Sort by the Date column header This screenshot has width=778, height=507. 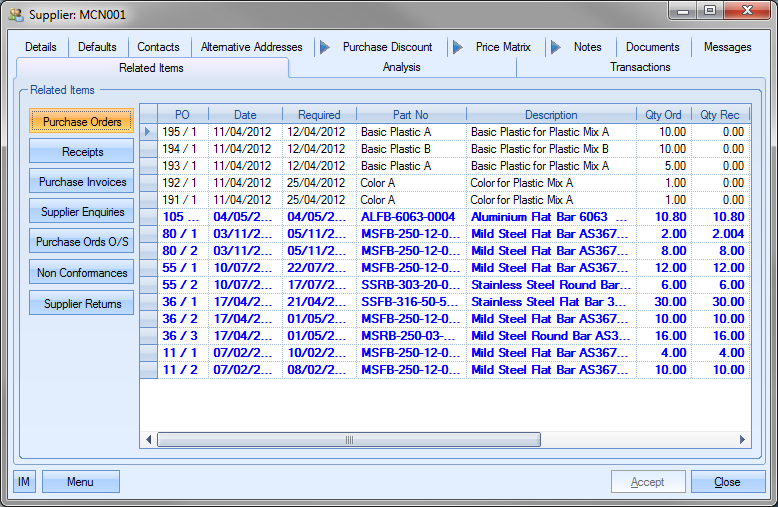pos(245,115)
